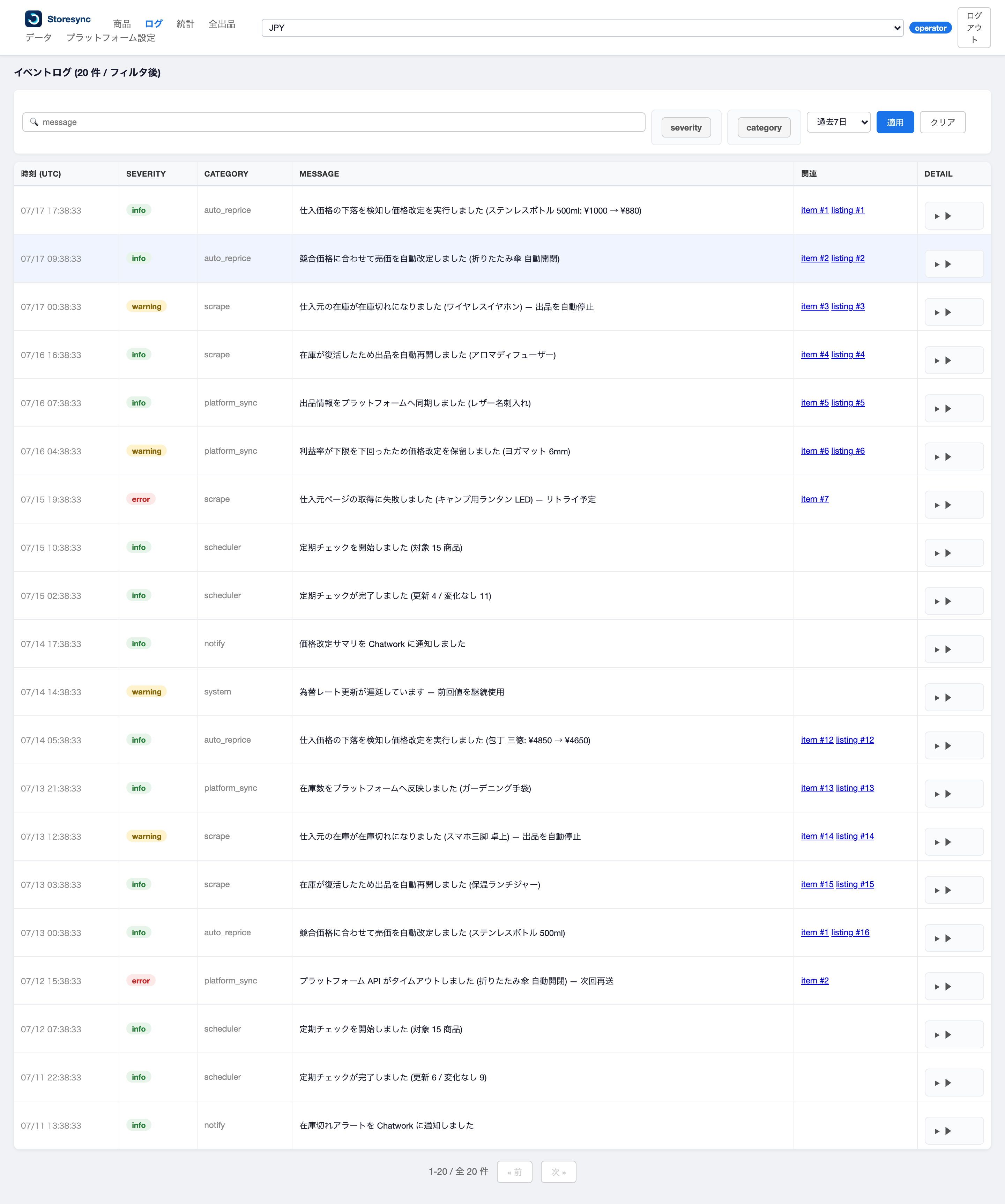Viewport: 1005px width, 1204px height.
Task: Click the « 前 pagination button
Action: click(x=514, y=1172)
